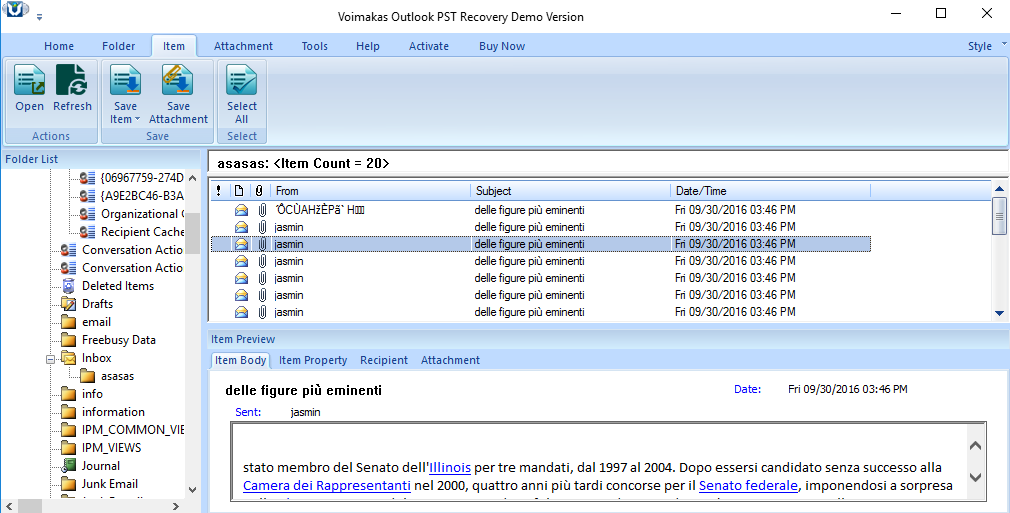Maximize the PST Recovery window

941,14
